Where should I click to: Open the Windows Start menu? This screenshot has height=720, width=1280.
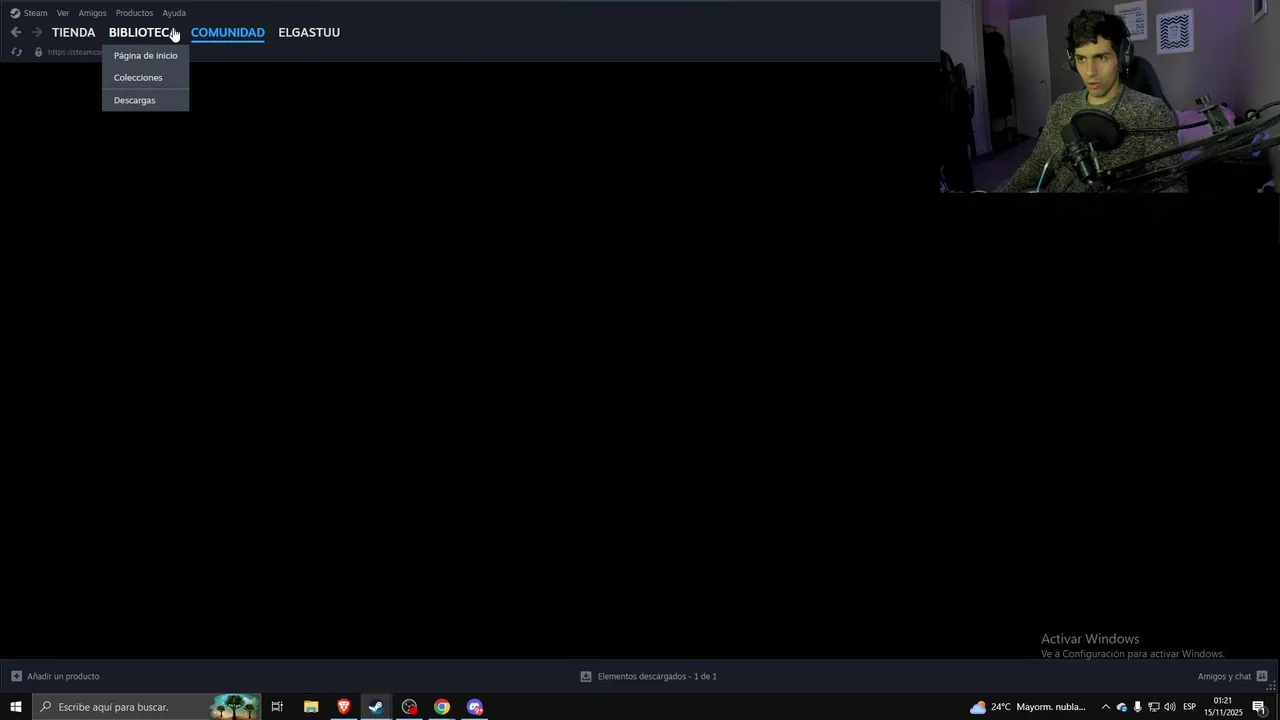(16, 707)
